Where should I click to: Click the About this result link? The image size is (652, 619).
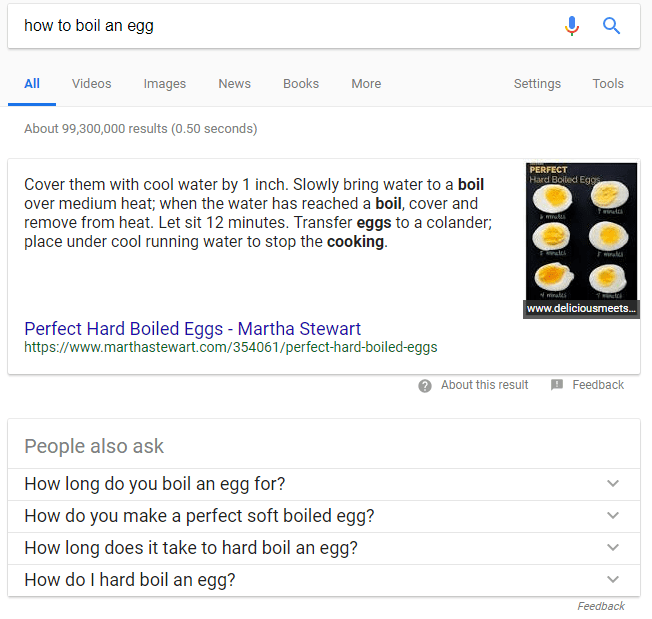484,385
